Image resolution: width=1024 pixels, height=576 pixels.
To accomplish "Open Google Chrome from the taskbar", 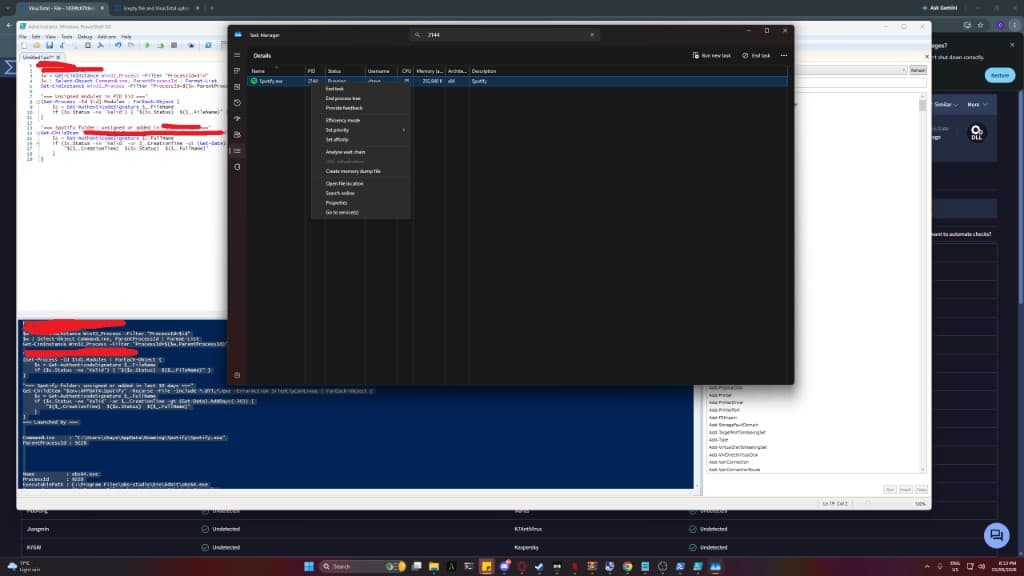I will pyautogui.click(x=628, y=566).
